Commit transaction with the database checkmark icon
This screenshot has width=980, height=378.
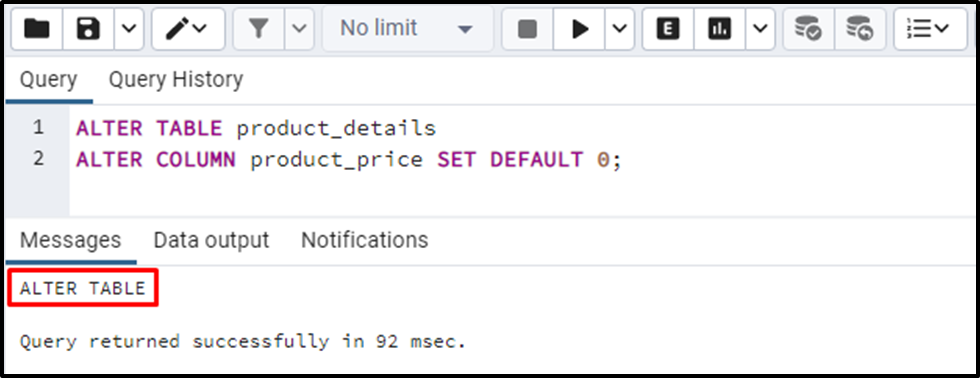coord(808,29)
